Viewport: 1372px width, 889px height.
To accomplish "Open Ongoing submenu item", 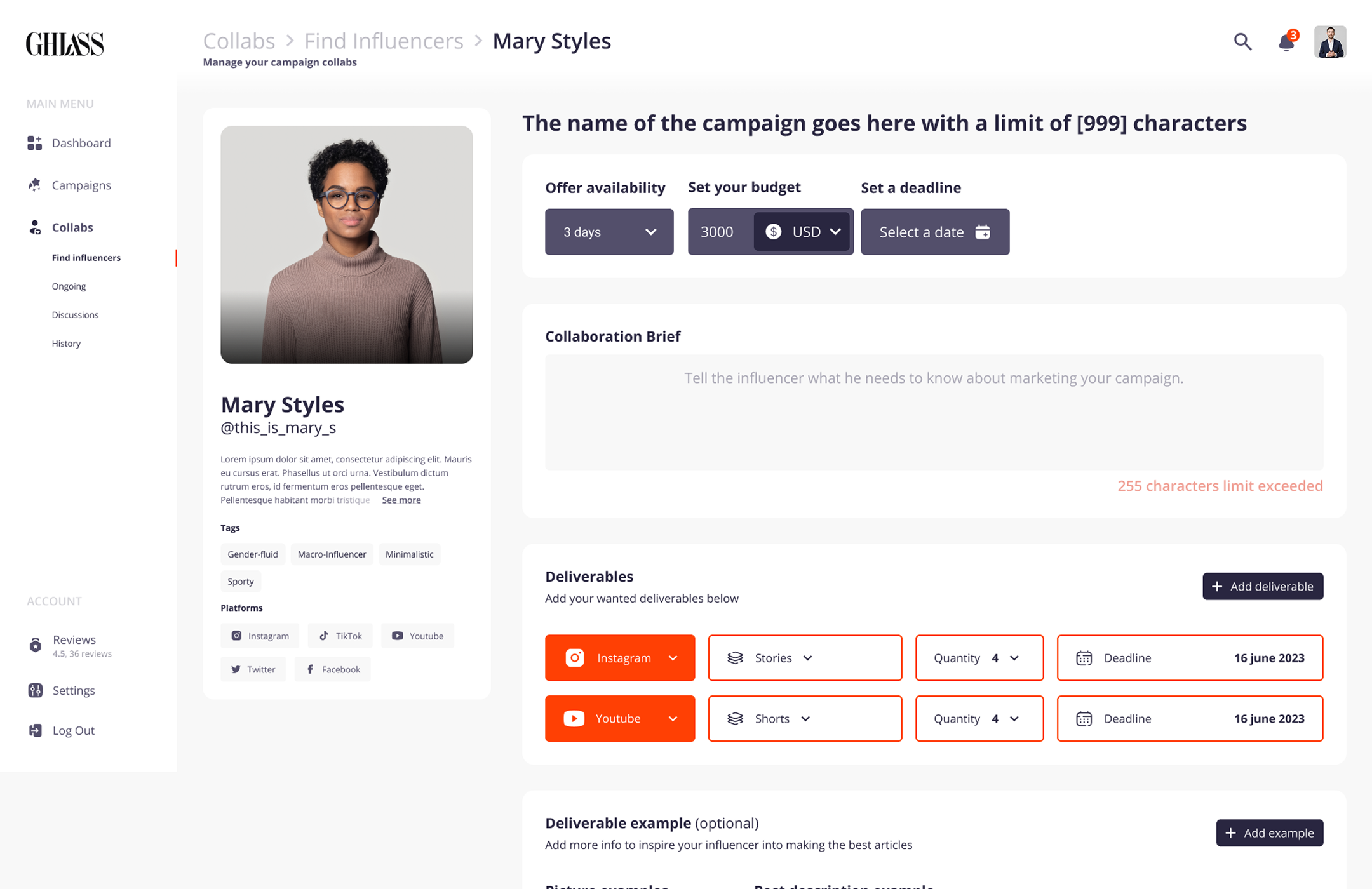I will (x=69, y=286).
